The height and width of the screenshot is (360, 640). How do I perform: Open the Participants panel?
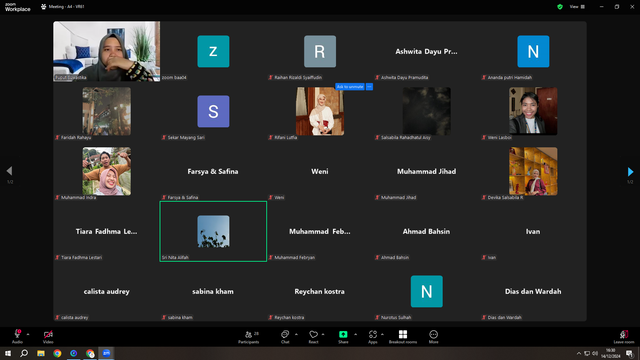pyautogui.click(x=249, y=336)
